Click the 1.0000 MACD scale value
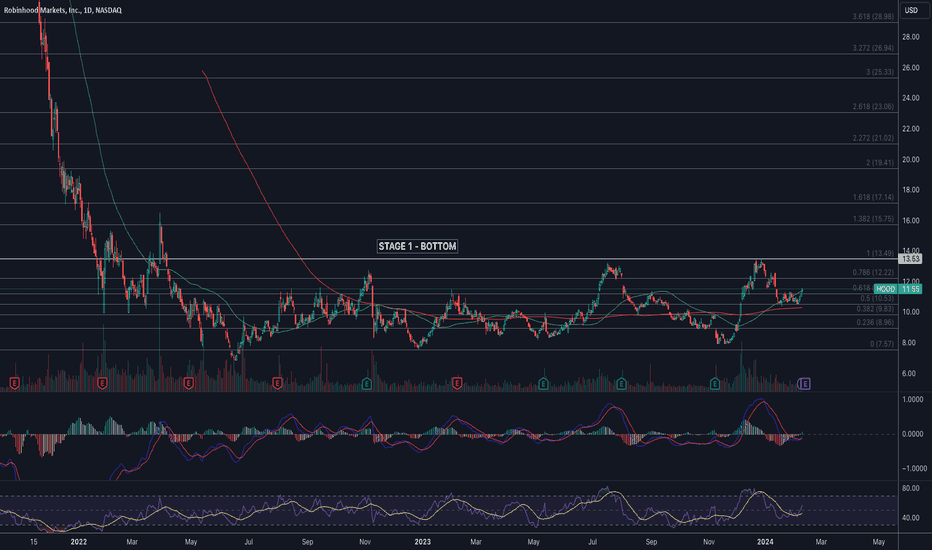The height and width of the screenshot is (550, 932). (912, 400)
